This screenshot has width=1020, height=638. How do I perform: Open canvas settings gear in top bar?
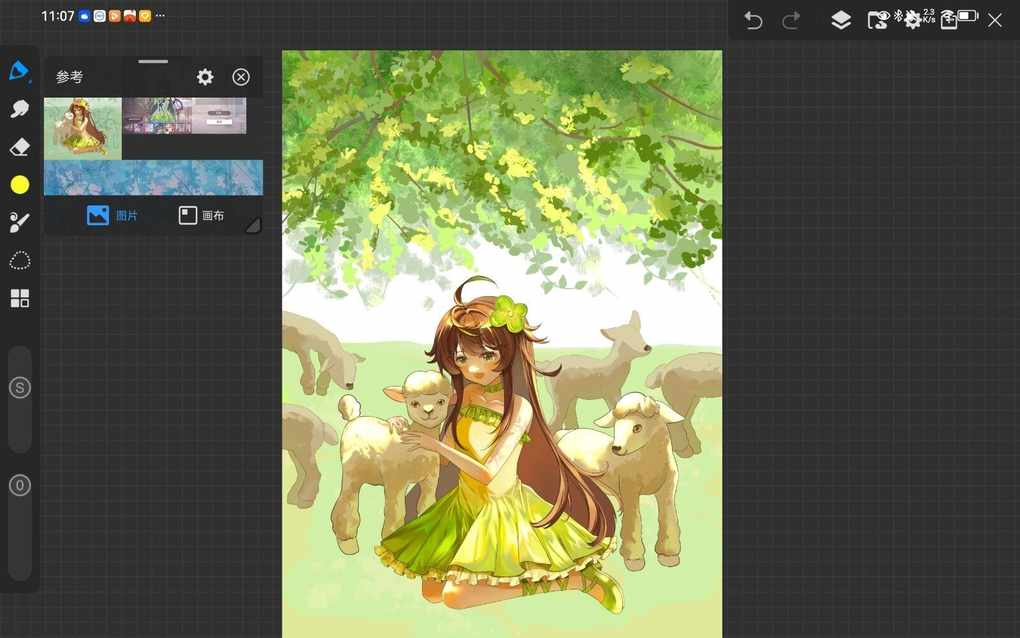pos(912,20)
